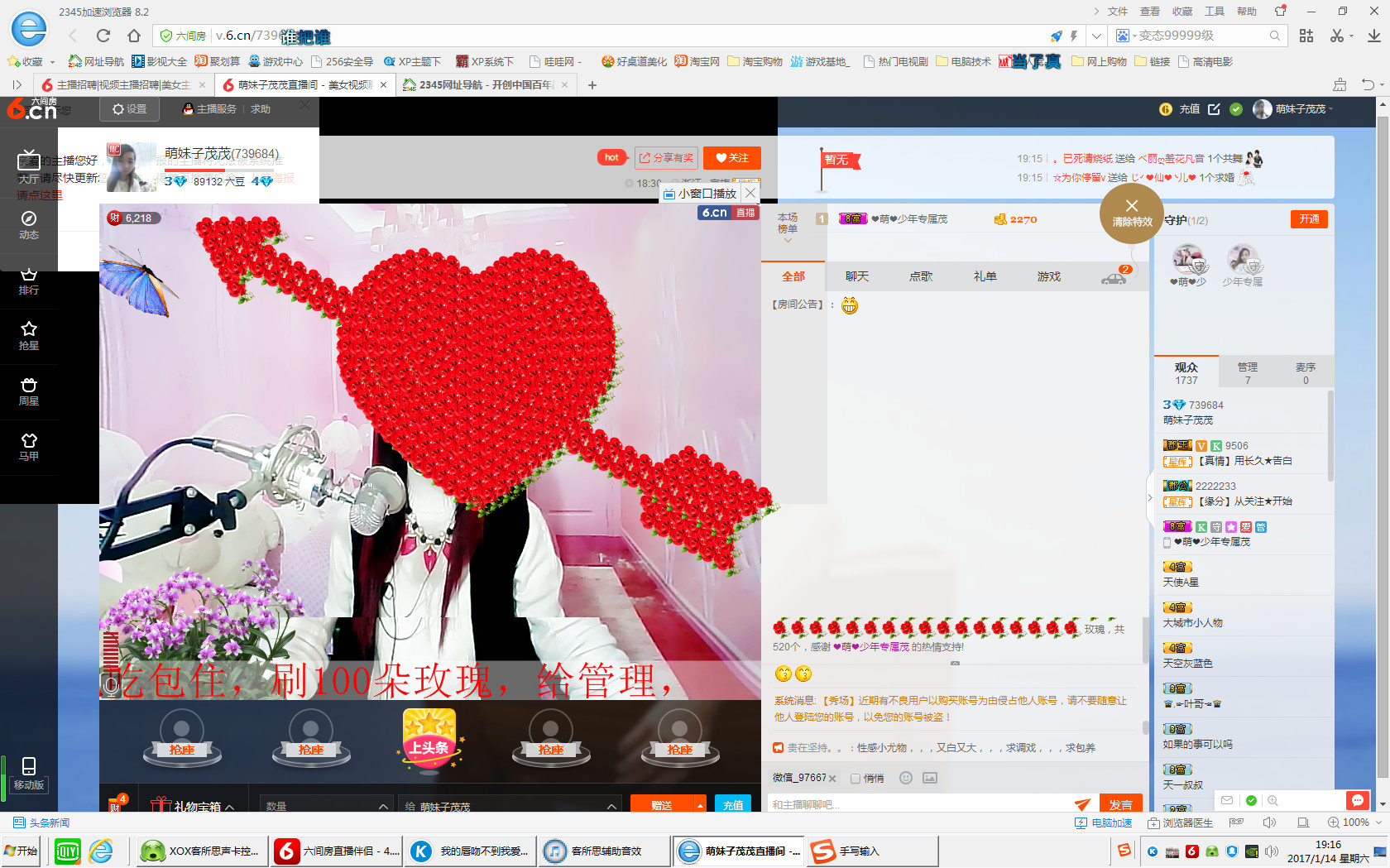This screenshot has height=868, width=1390.
Task: Click the 分享有奖 share button
Action: [666, 158]
